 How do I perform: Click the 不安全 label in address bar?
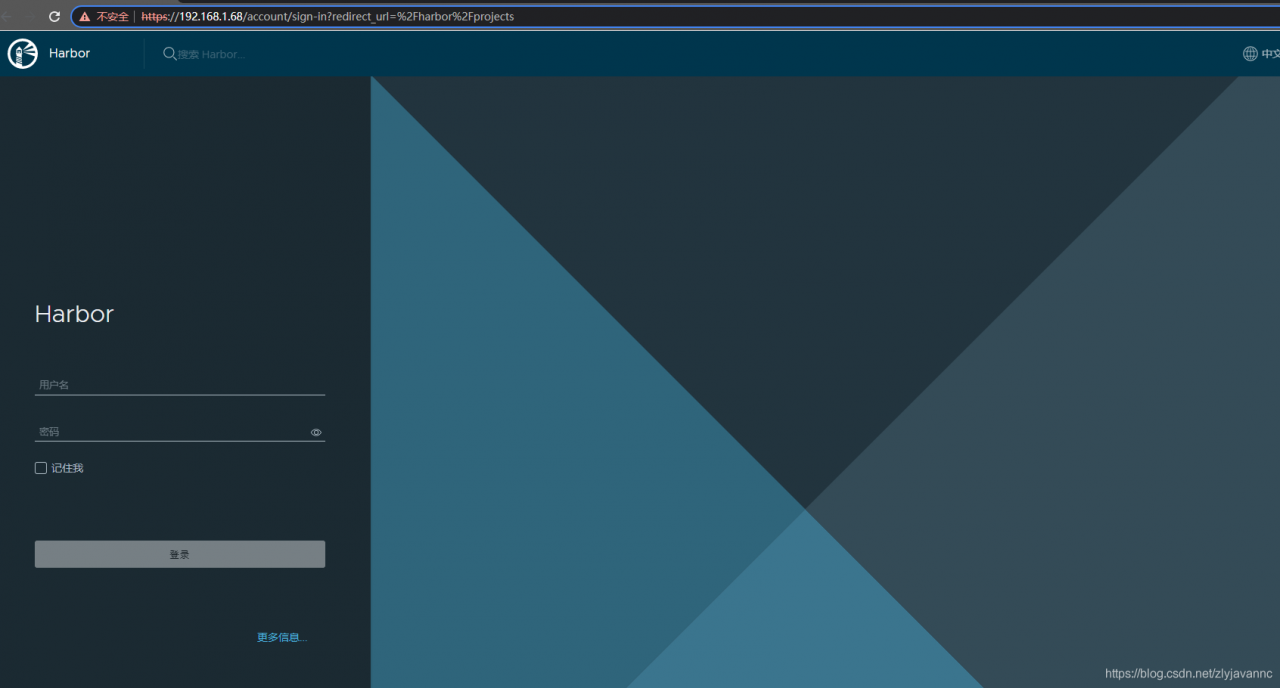[x=112, y=17]
